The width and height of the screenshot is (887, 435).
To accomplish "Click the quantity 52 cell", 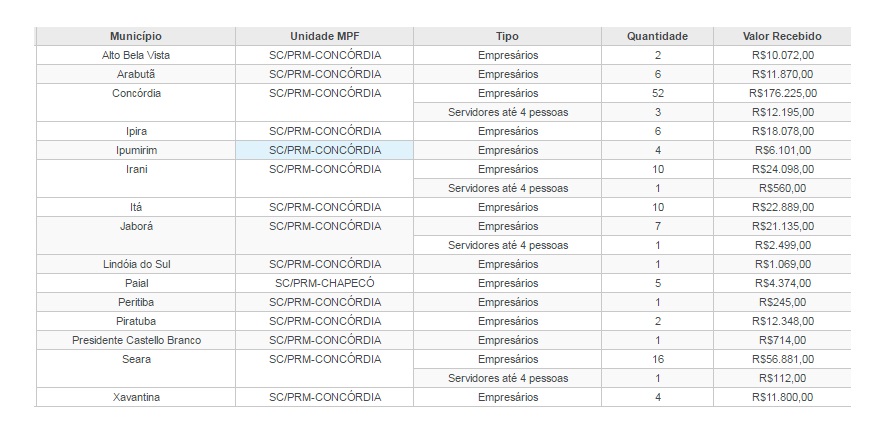I will pos(657,93).
